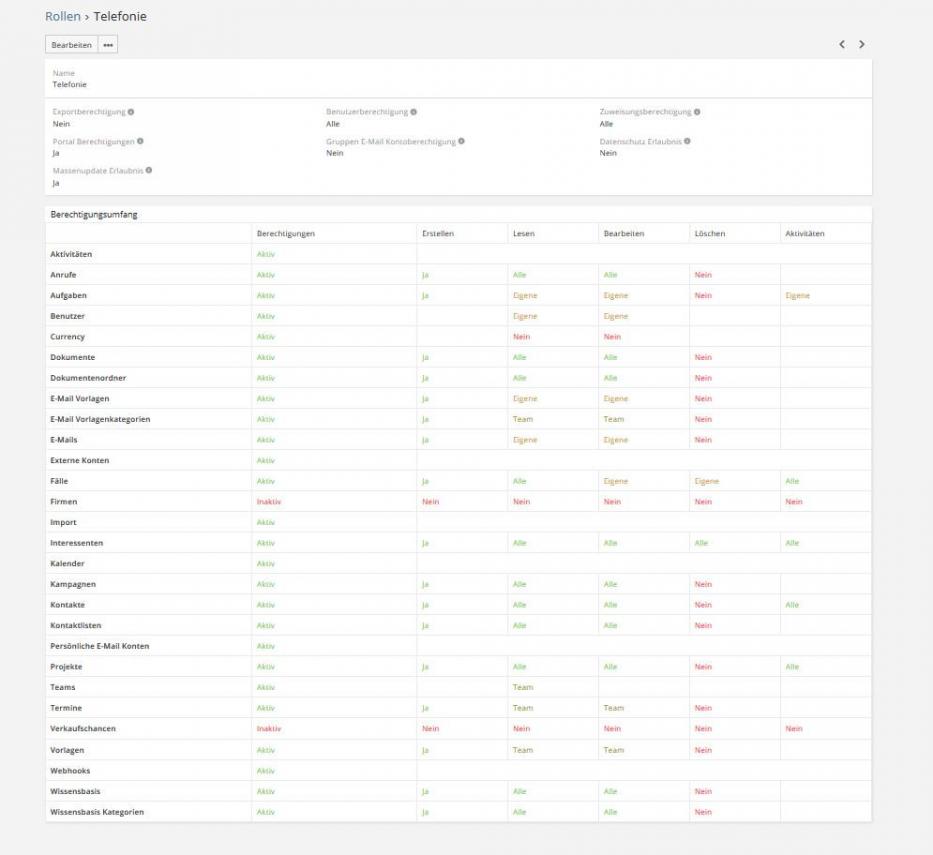
Task: Click info icon for Gruppen E-Mail Kontoberechtigung
Action: point(461,141)
